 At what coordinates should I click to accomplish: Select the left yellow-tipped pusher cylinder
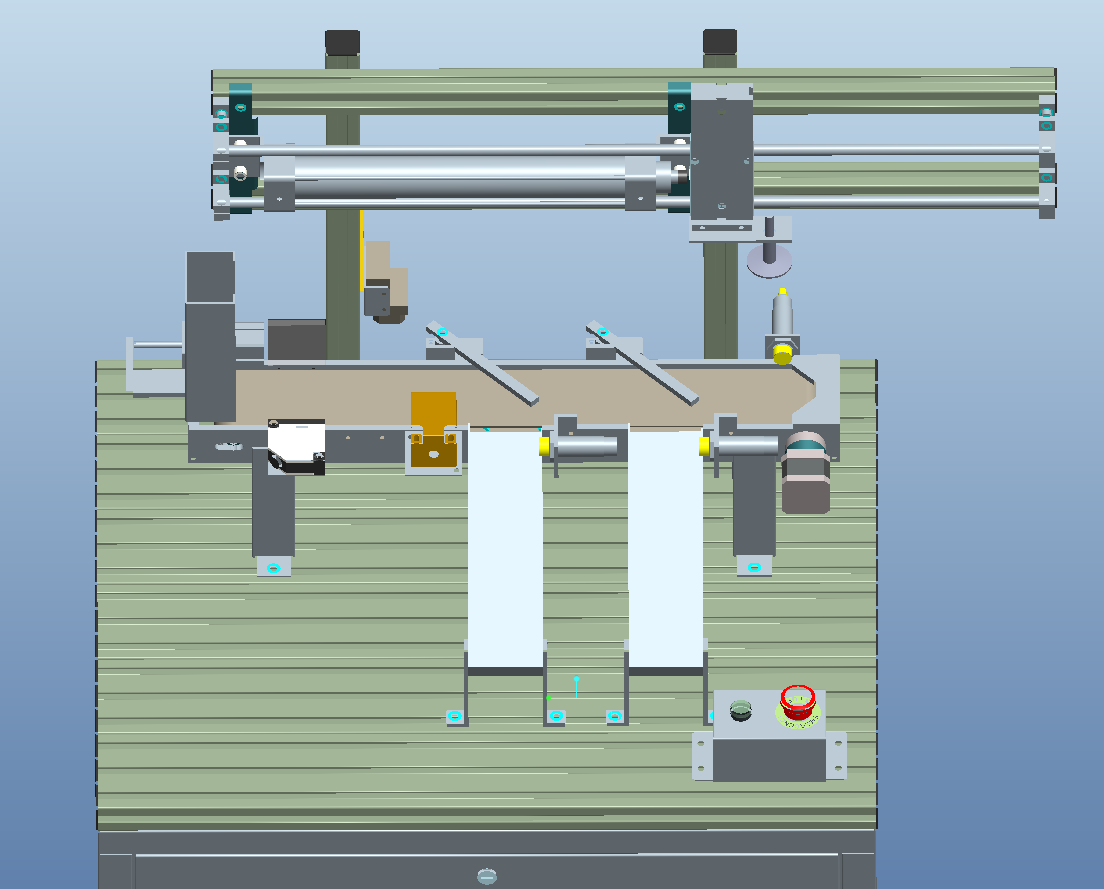[x=579, y=446]
